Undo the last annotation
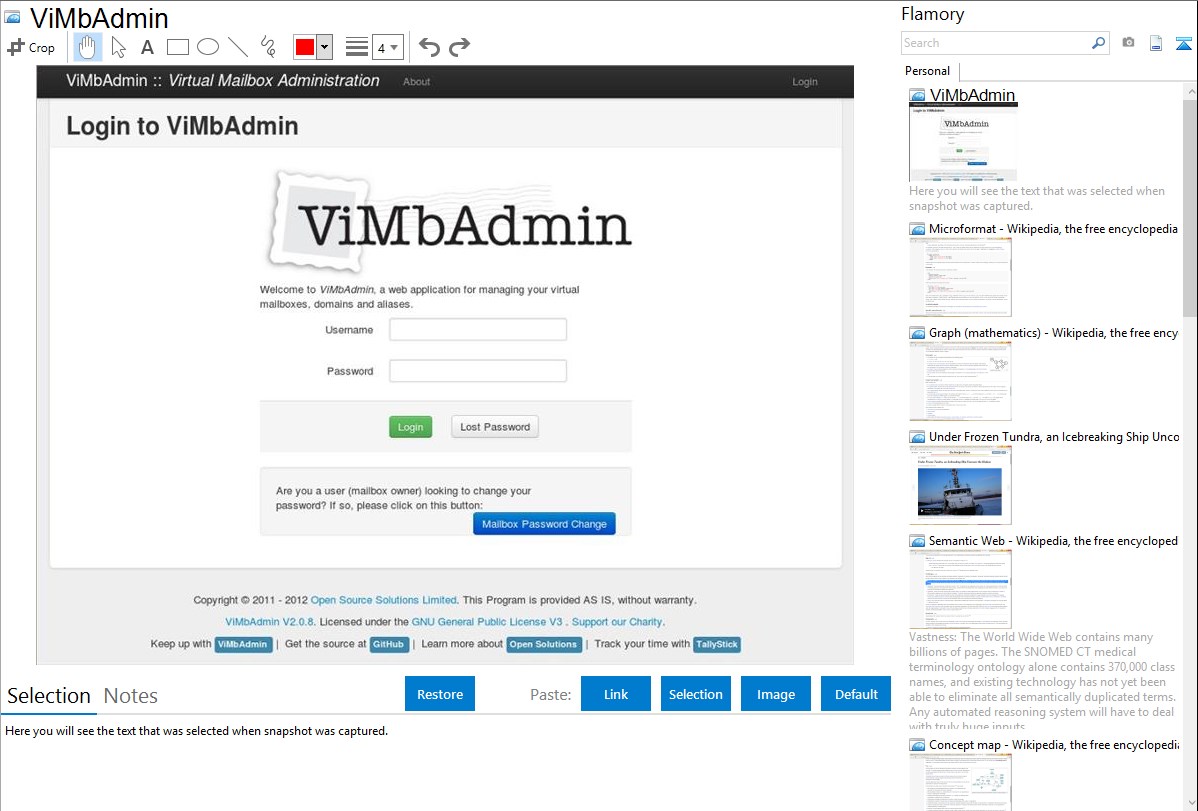This screenshot has width=1198, height=811. pos(429,47)
